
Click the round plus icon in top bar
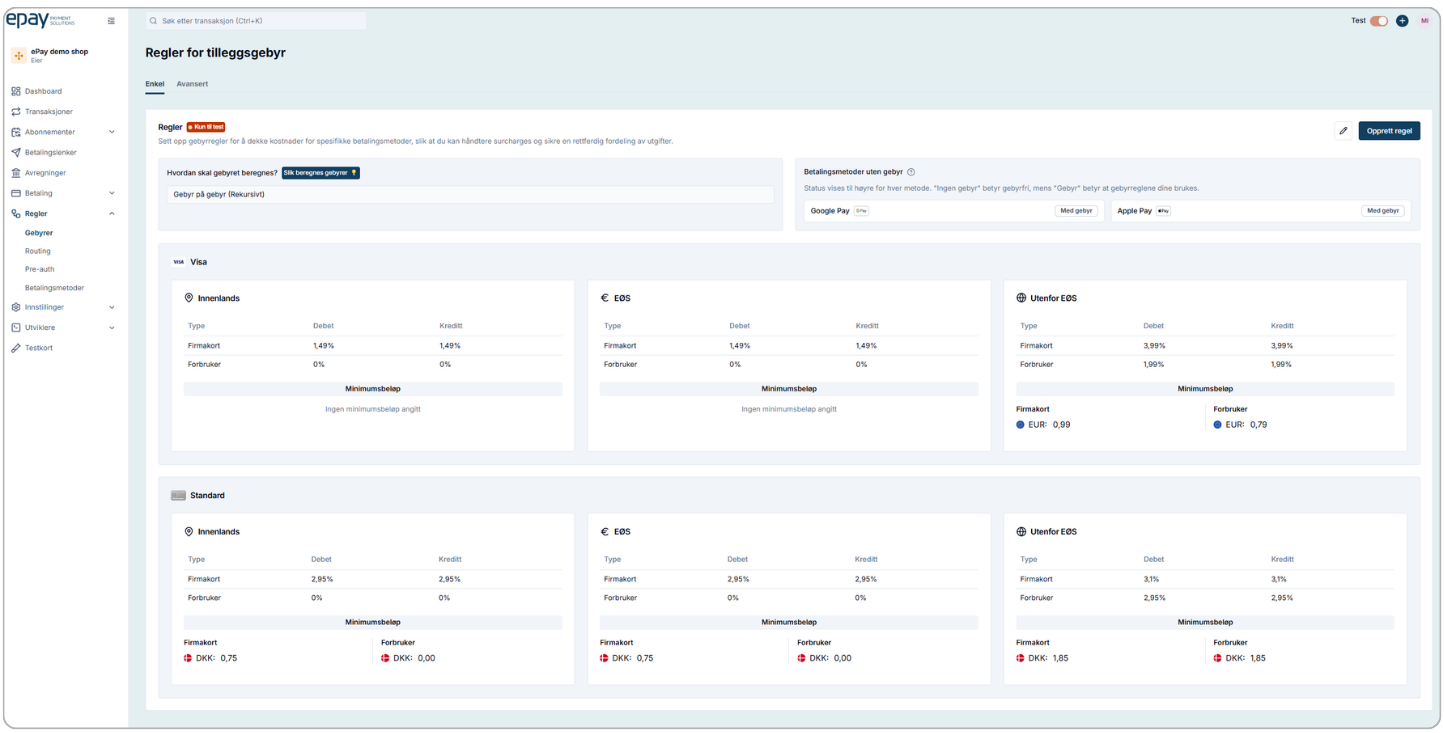coord(1402,21)
